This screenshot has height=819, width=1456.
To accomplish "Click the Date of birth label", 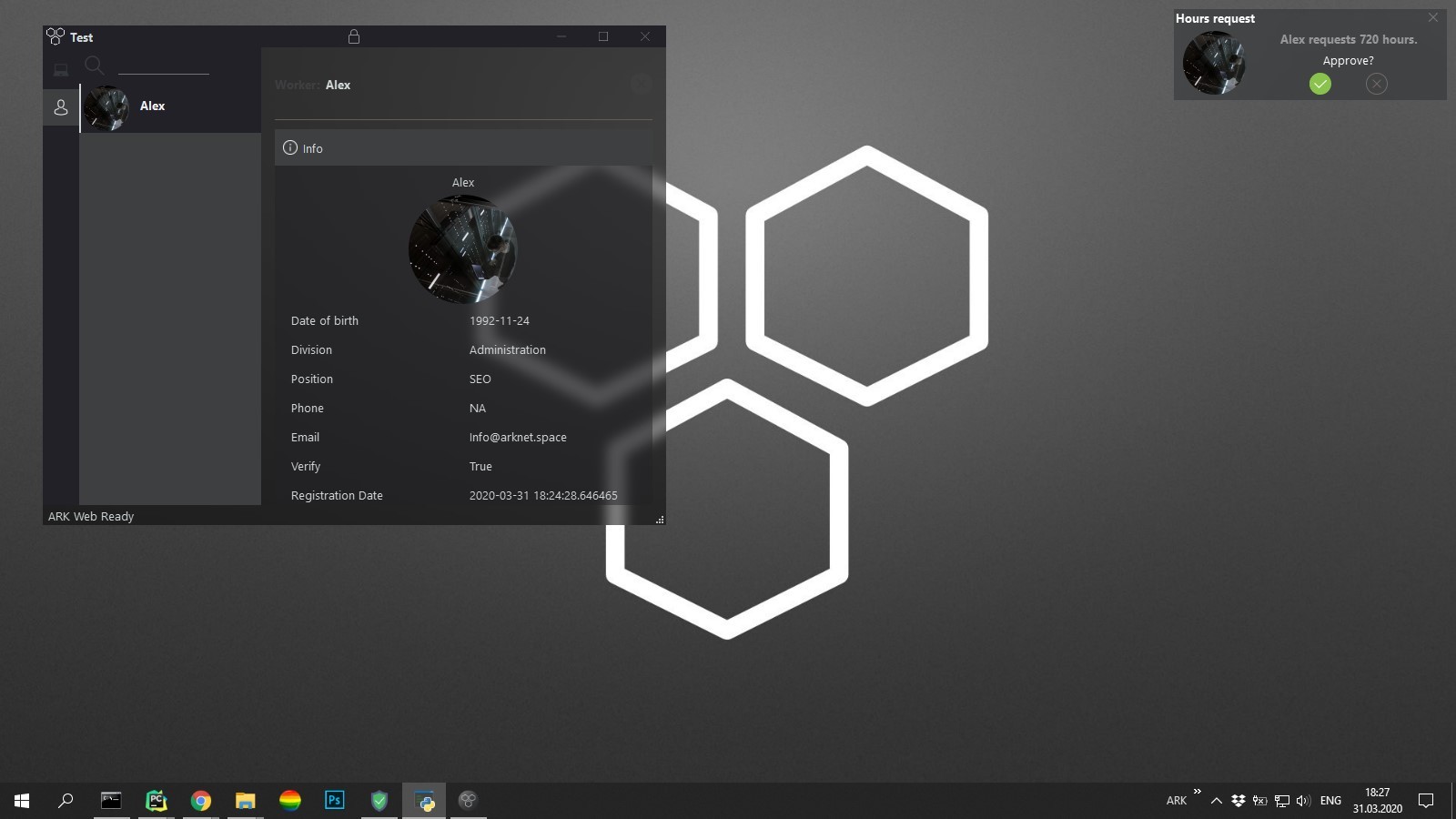I will (325, 320).
